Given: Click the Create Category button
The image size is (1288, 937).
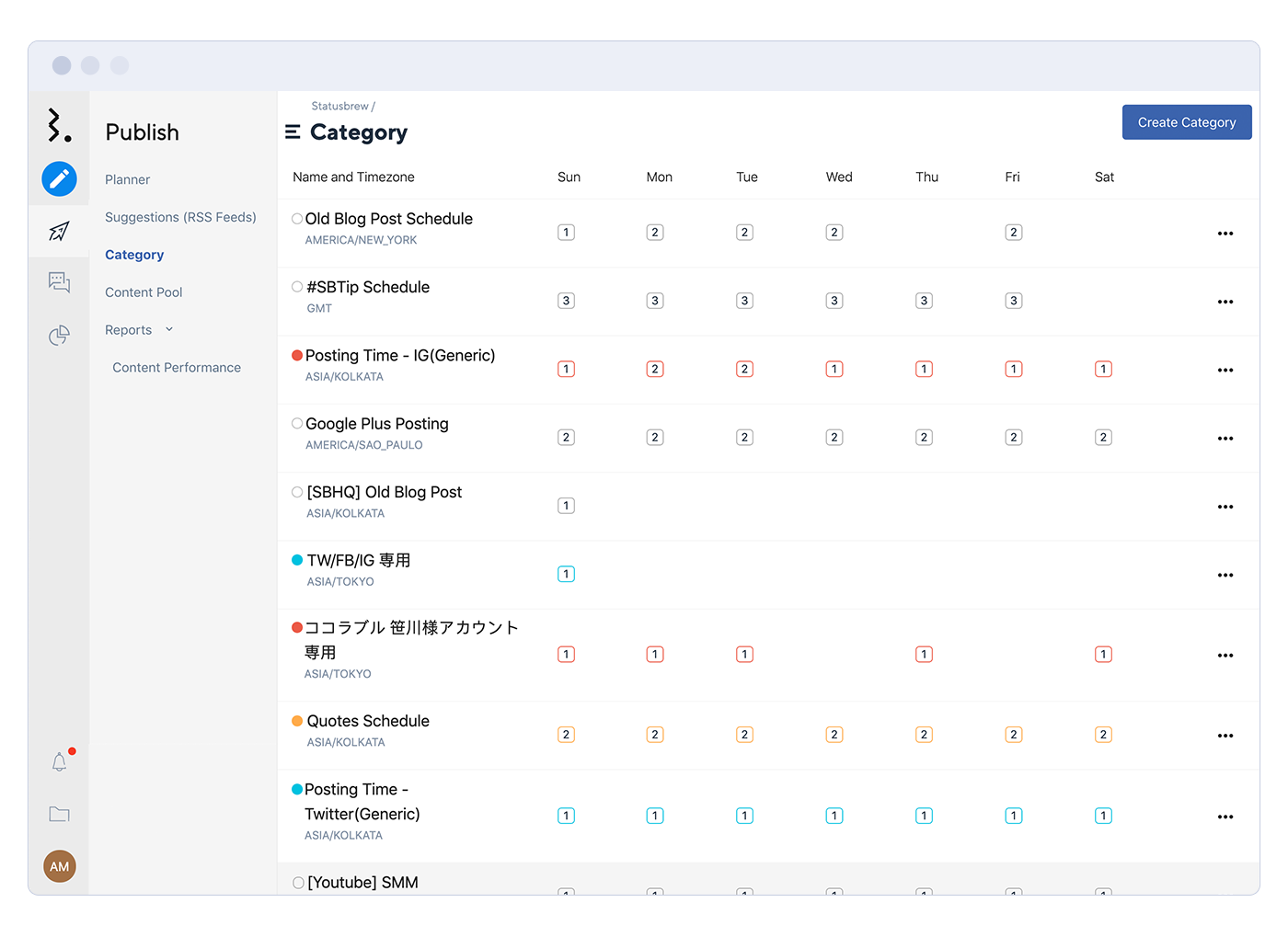Looking at the screenshot, I should coord(1187,121).
